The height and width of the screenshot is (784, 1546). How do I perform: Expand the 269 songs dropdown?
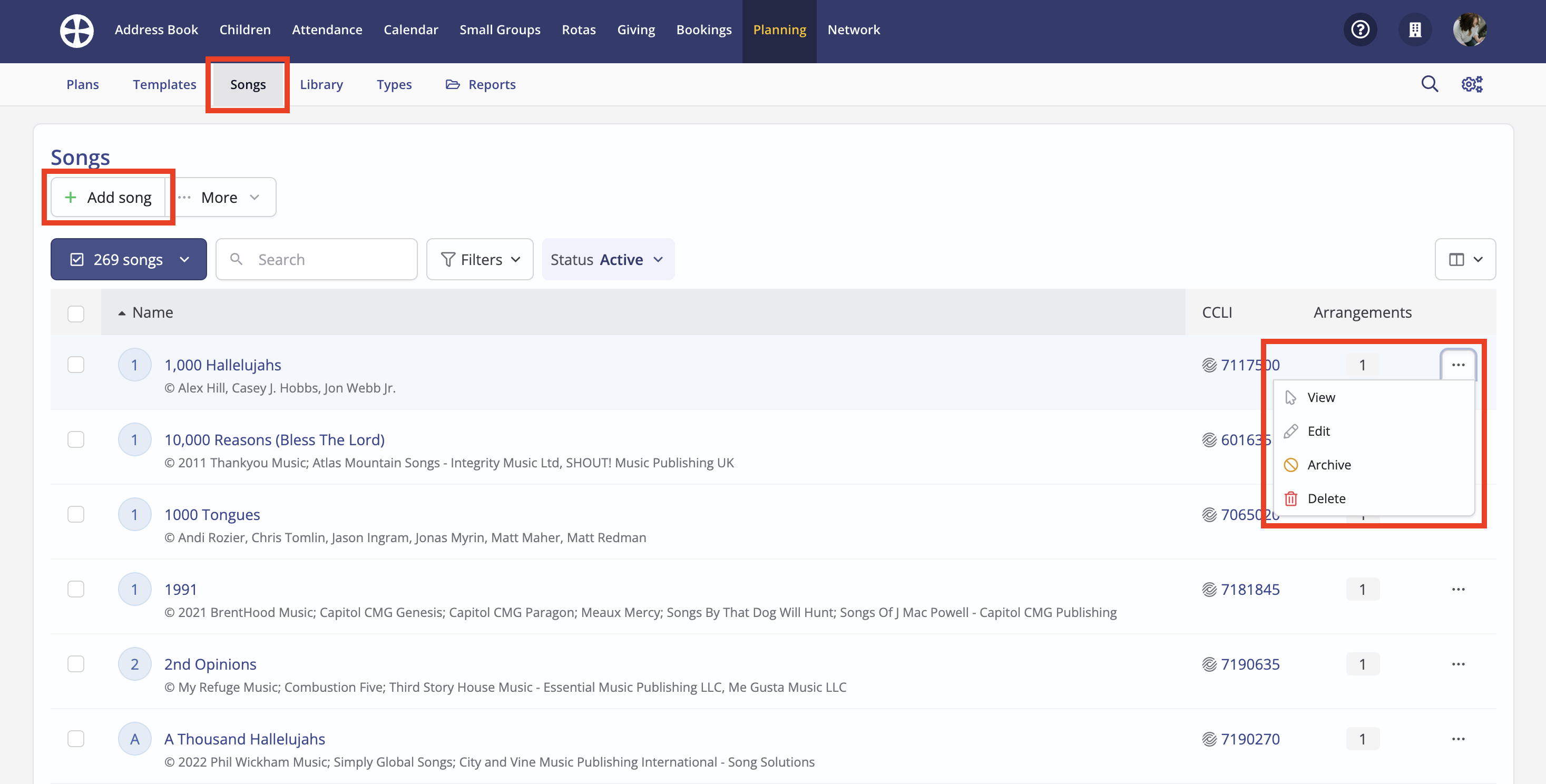129,259
